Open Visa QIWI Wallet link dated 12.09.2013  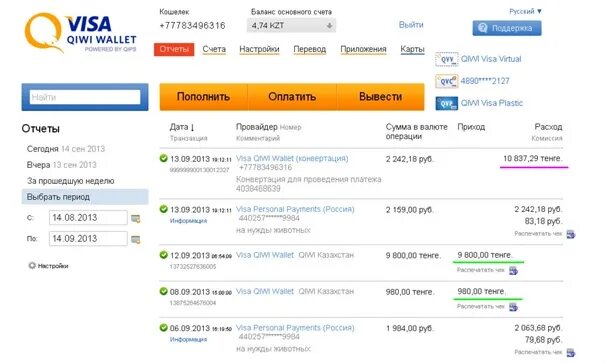pyautogui.click(x=265, y=255)
